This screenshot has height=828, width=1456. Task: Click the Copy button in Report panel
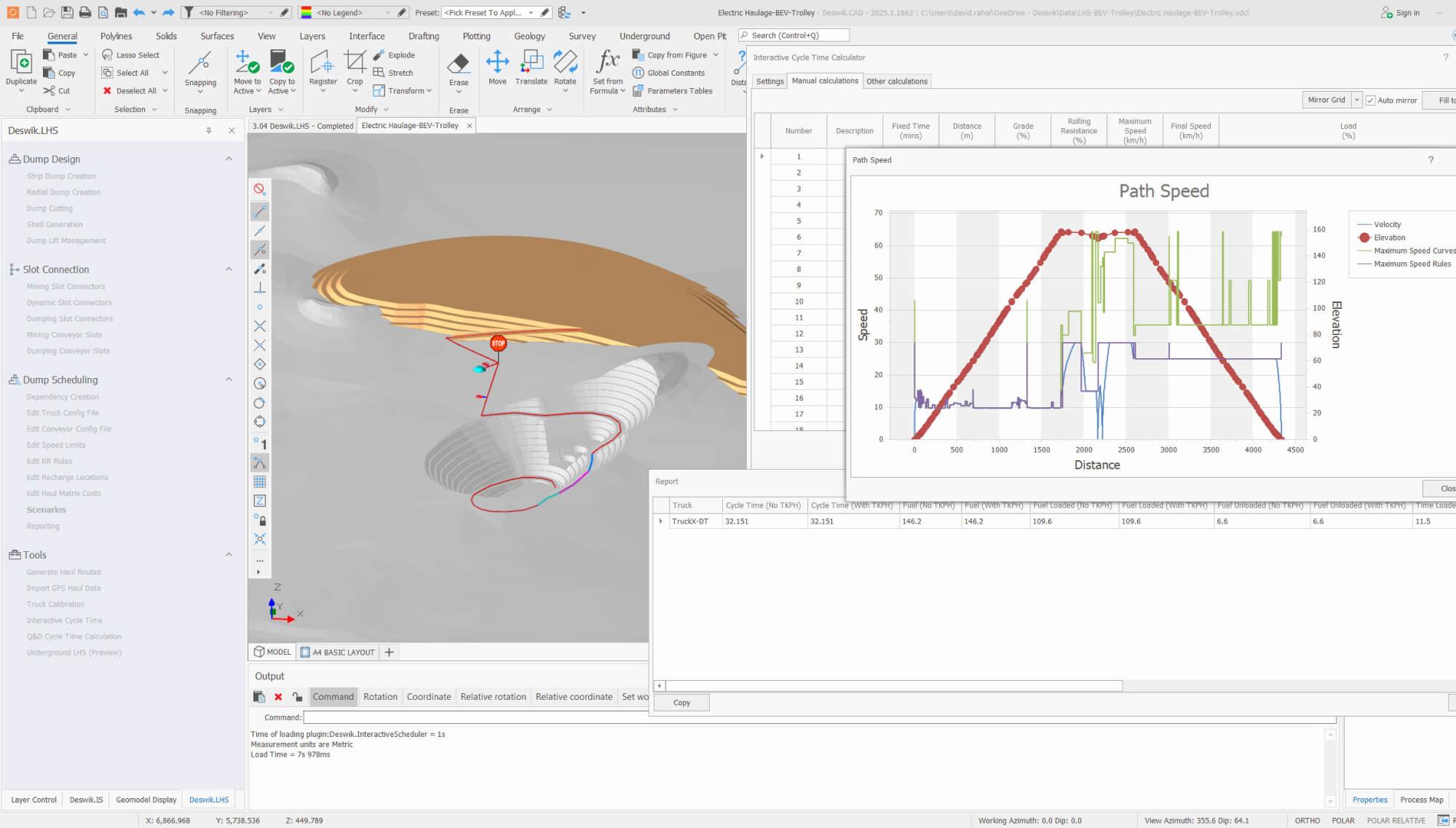[681, 702]
